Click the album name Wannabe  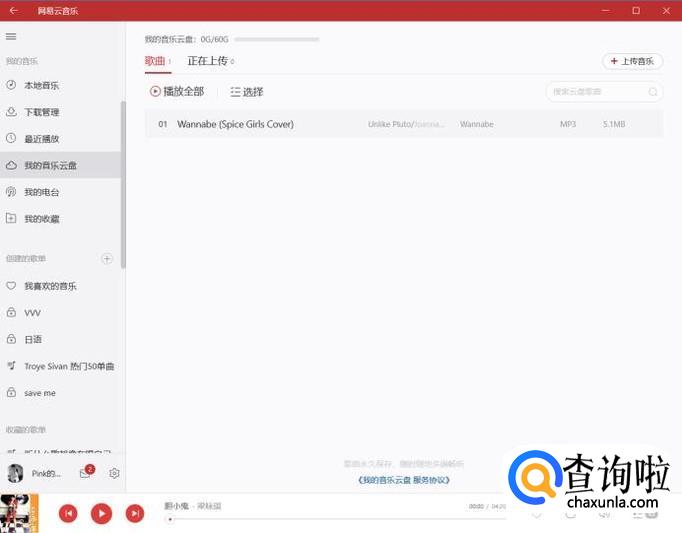[477, 124]
